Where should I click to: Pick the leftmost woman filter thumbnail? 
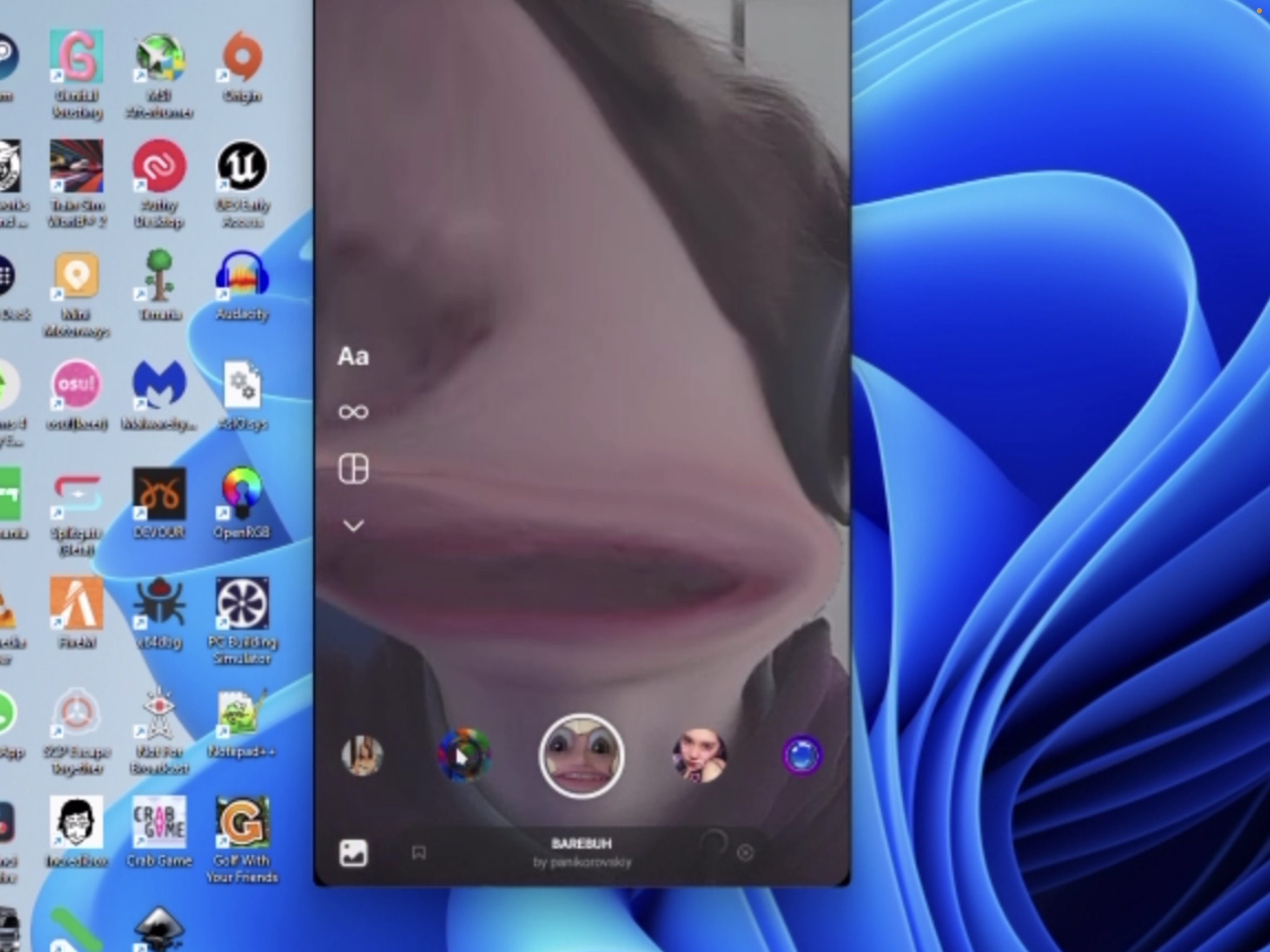(362, 756)
